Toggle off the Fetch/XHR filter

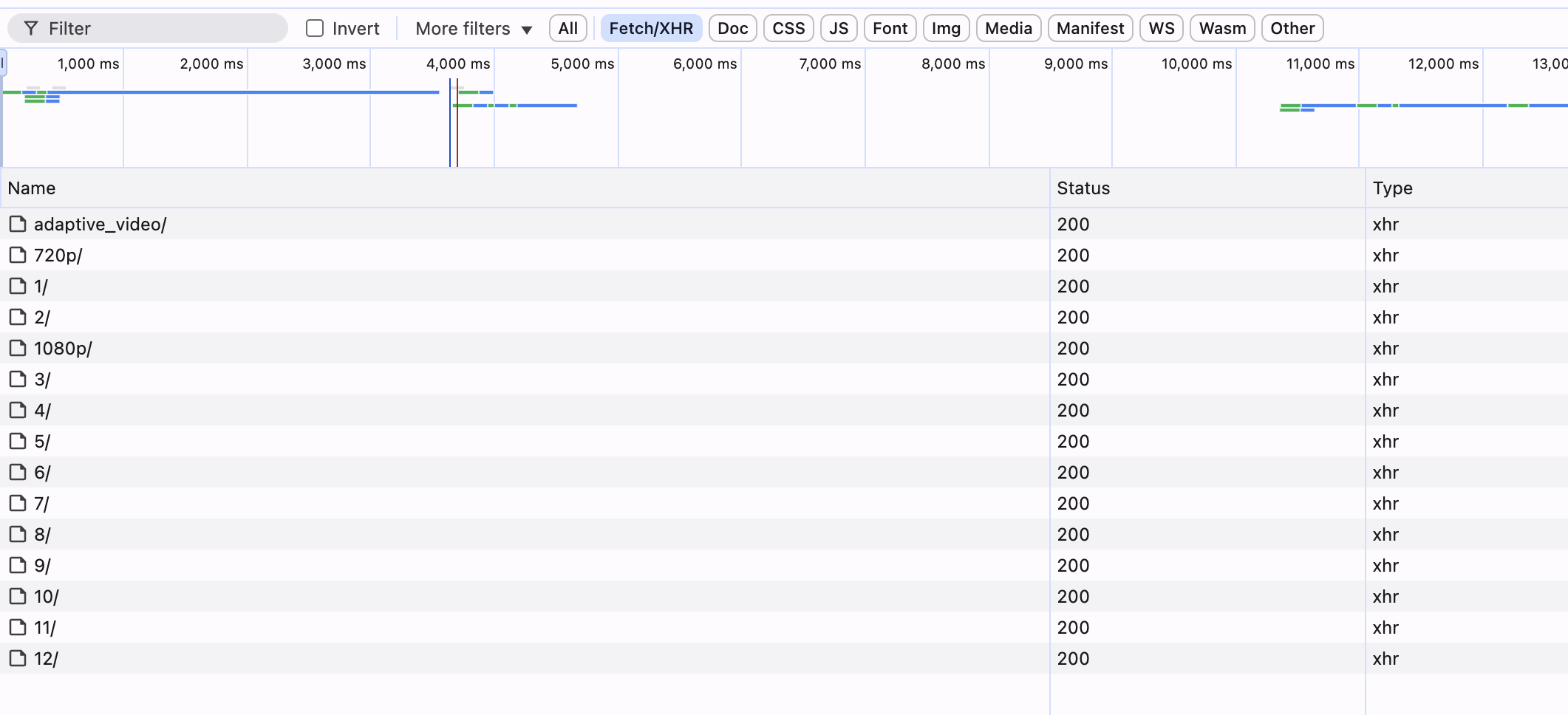point(651,28)
